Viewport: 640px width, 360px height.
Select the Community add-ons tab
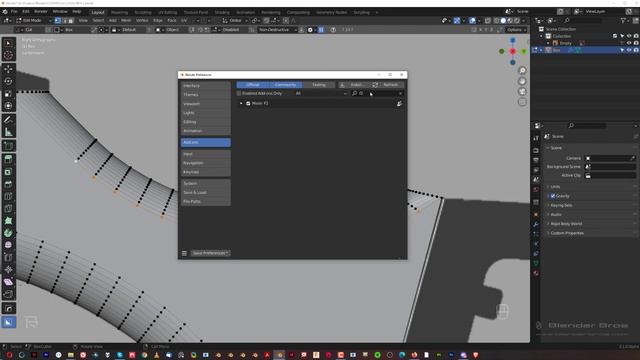click(285, 84)
